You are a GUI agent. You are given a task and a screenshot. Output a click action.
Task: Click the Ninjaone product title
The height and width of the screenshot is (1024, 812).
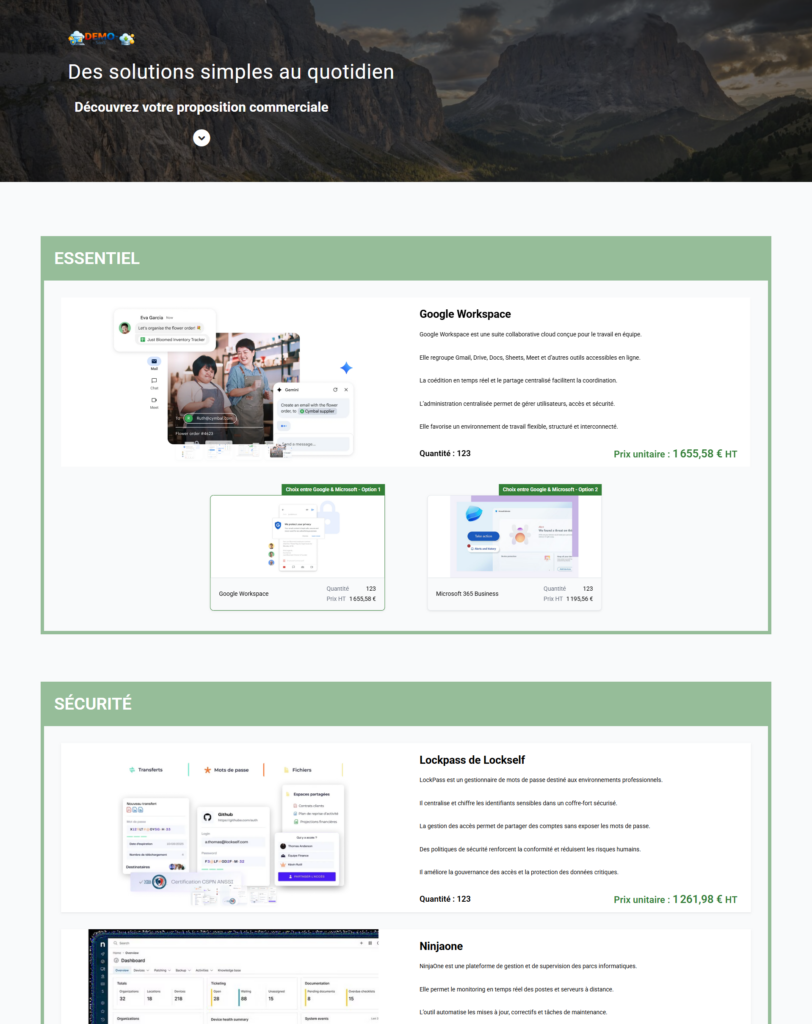(441, 946)
